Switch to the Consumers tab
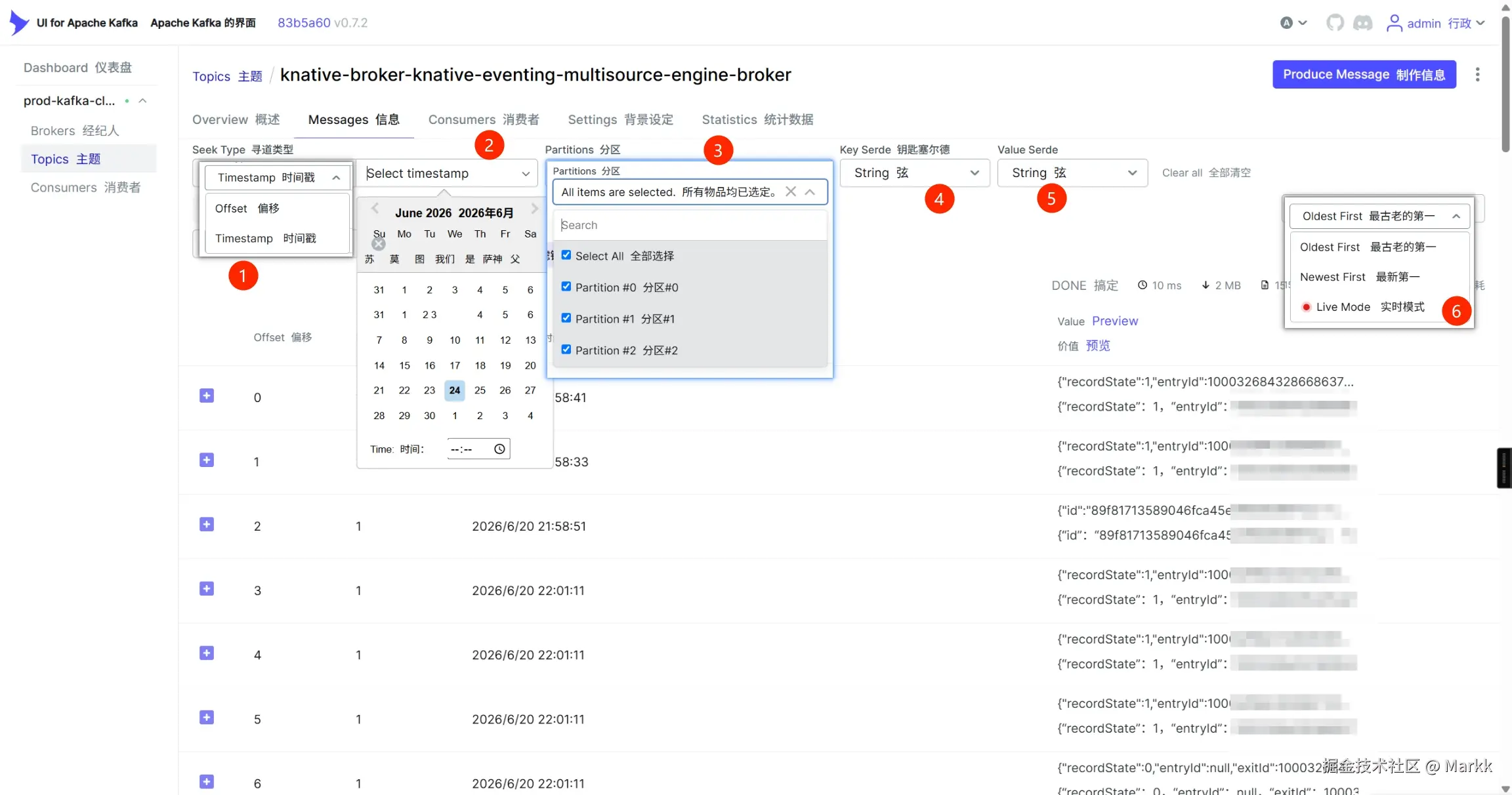This screenshot has width=1512, height=795. pyautogui.click(x=484, y=119)
